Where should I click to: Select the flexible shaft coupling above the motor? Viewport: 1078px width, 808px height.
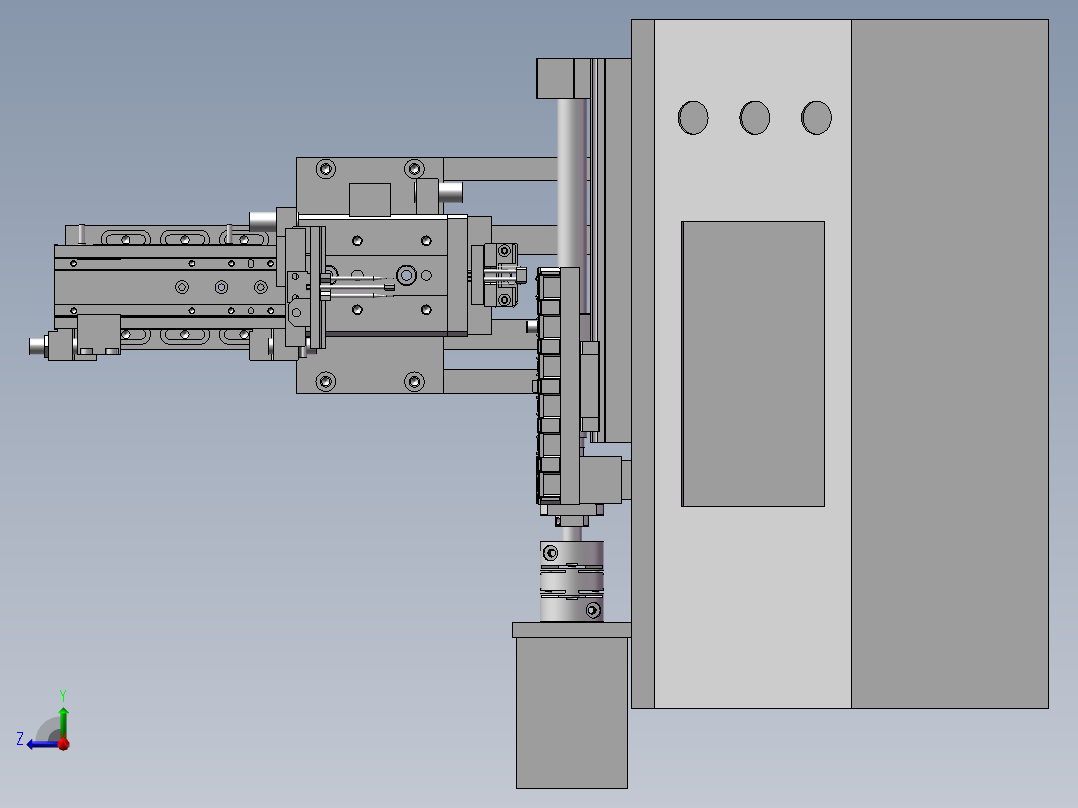click(572, 581)
